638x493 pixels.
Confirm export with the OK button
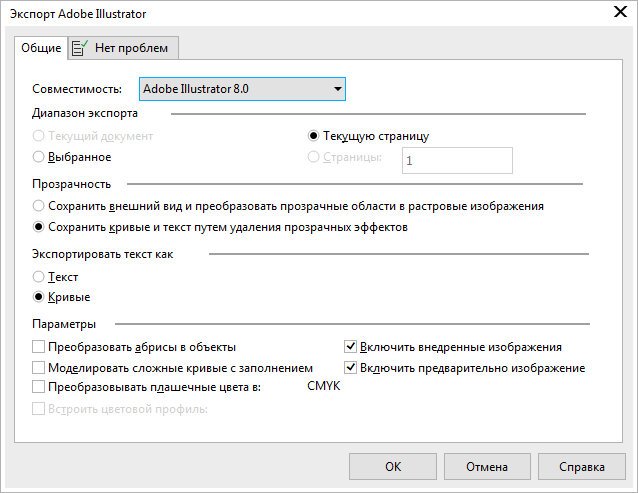pyautogui.click(x=393, y=467)
